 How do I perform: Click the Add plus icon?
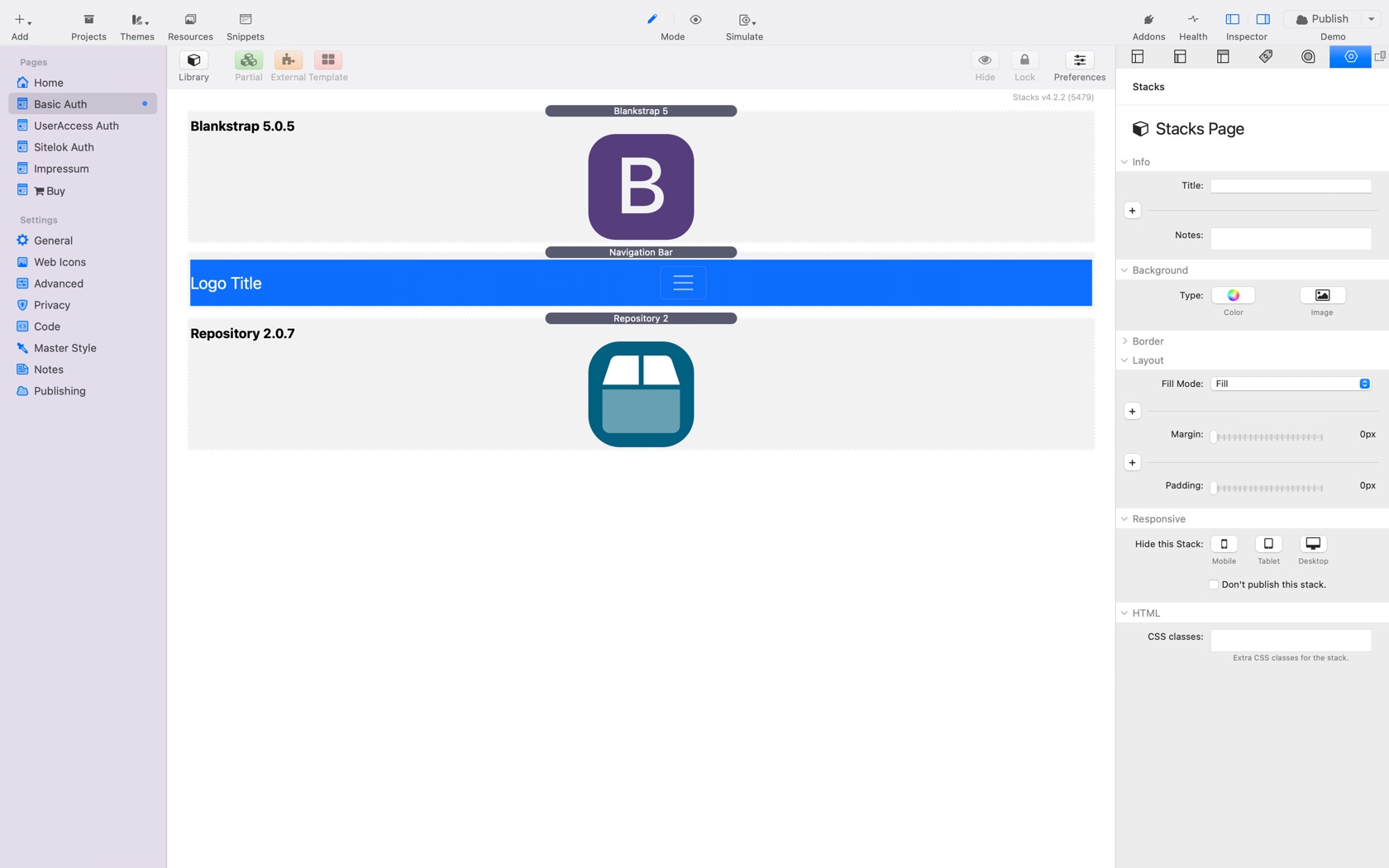tap(20, 20)
